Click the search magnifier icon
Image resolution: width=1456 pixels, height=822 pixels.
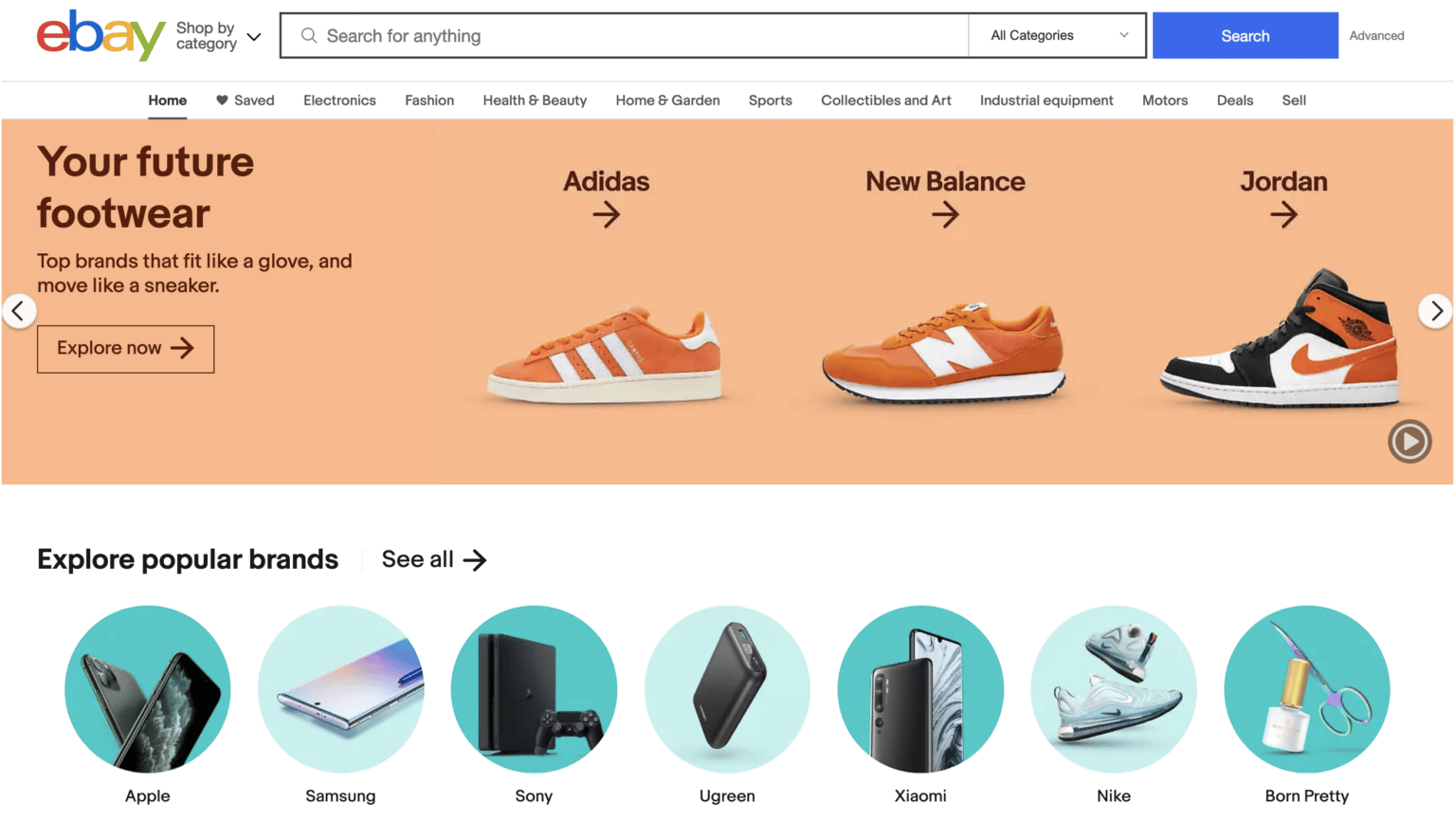coord(308,35)
